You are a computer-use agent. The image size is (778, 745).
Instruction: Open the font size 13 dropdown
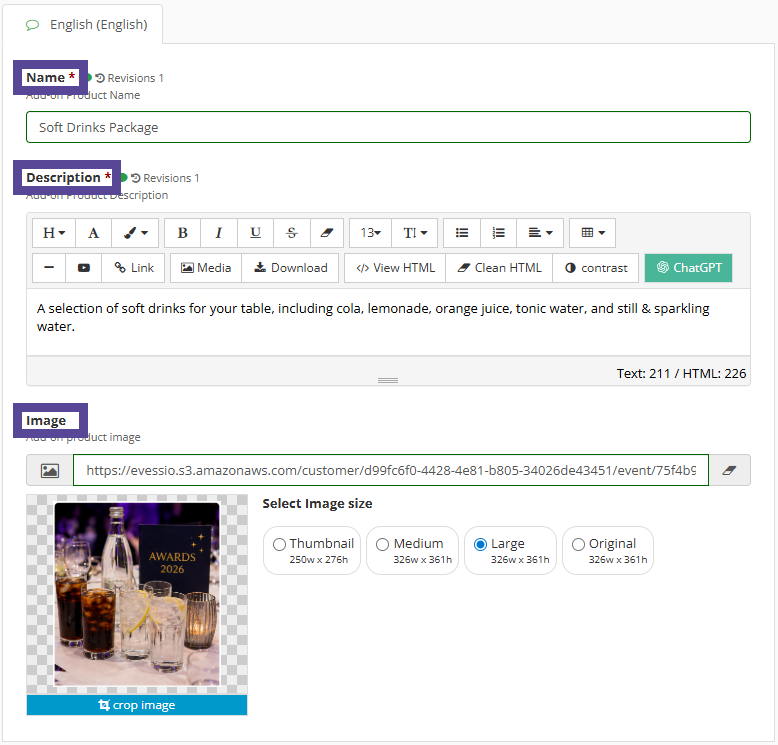[370, 233]
